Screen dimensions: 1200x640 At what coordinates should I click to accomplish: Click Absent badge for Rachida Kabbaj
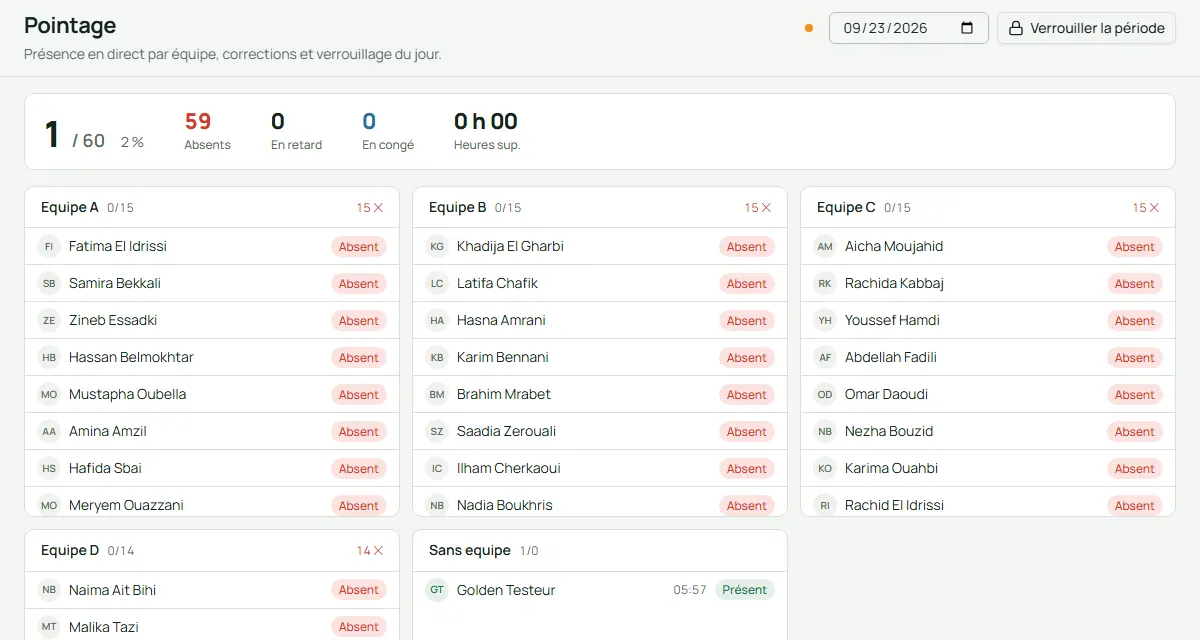(x=1135, y=283)
